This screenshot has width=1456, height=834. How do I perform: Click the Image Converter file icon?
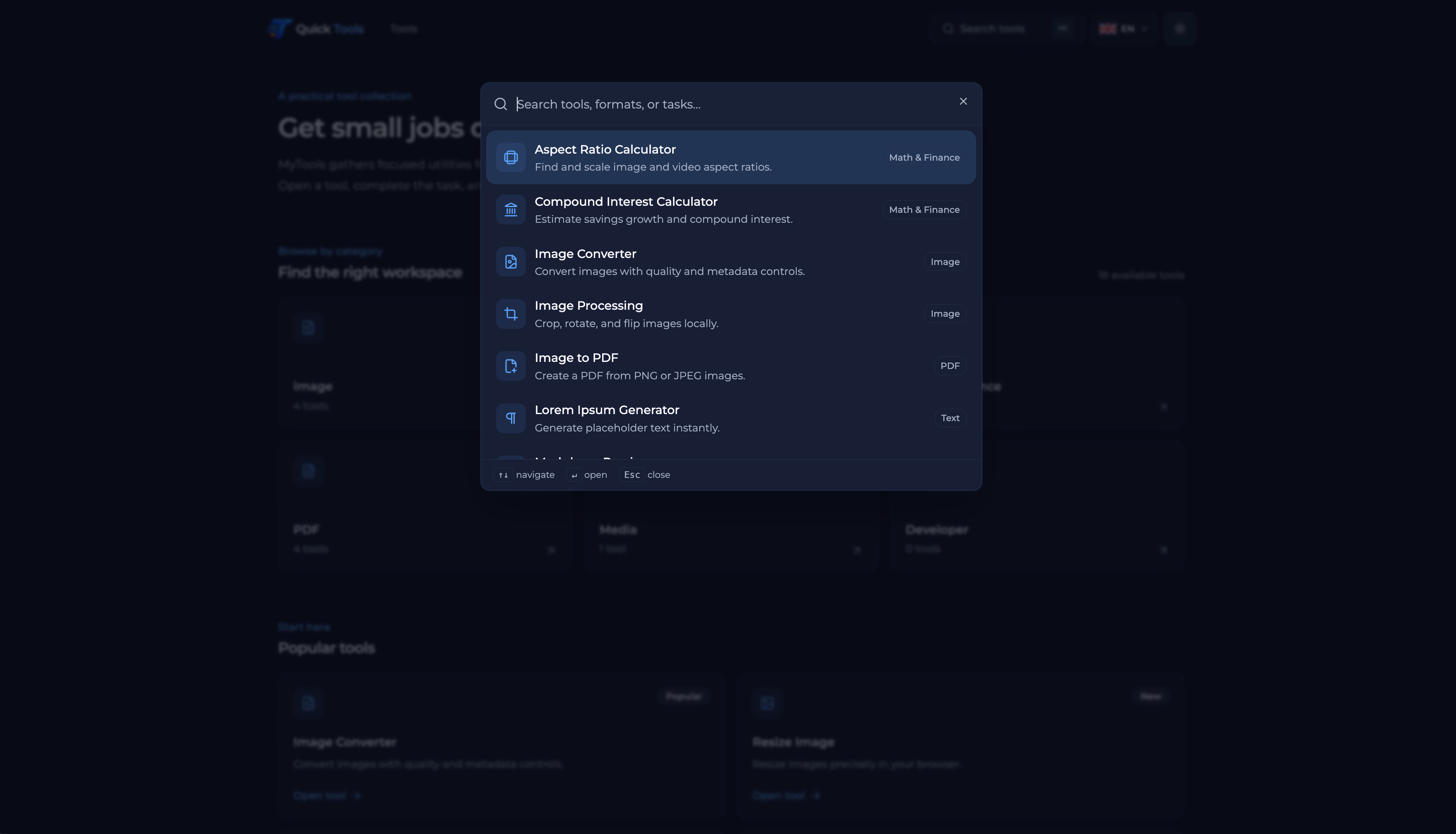511,262
